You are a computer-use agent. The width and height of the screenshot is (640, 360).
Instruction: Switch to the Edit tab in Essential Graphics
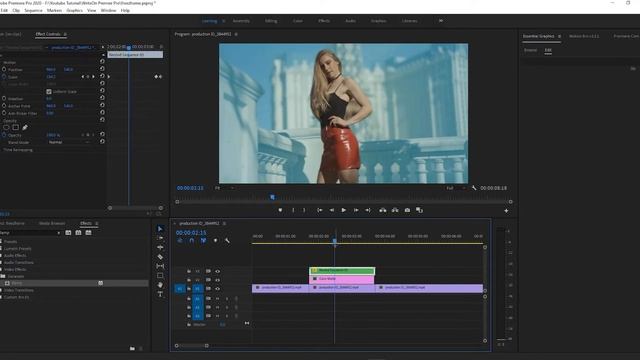pos(548,50)
